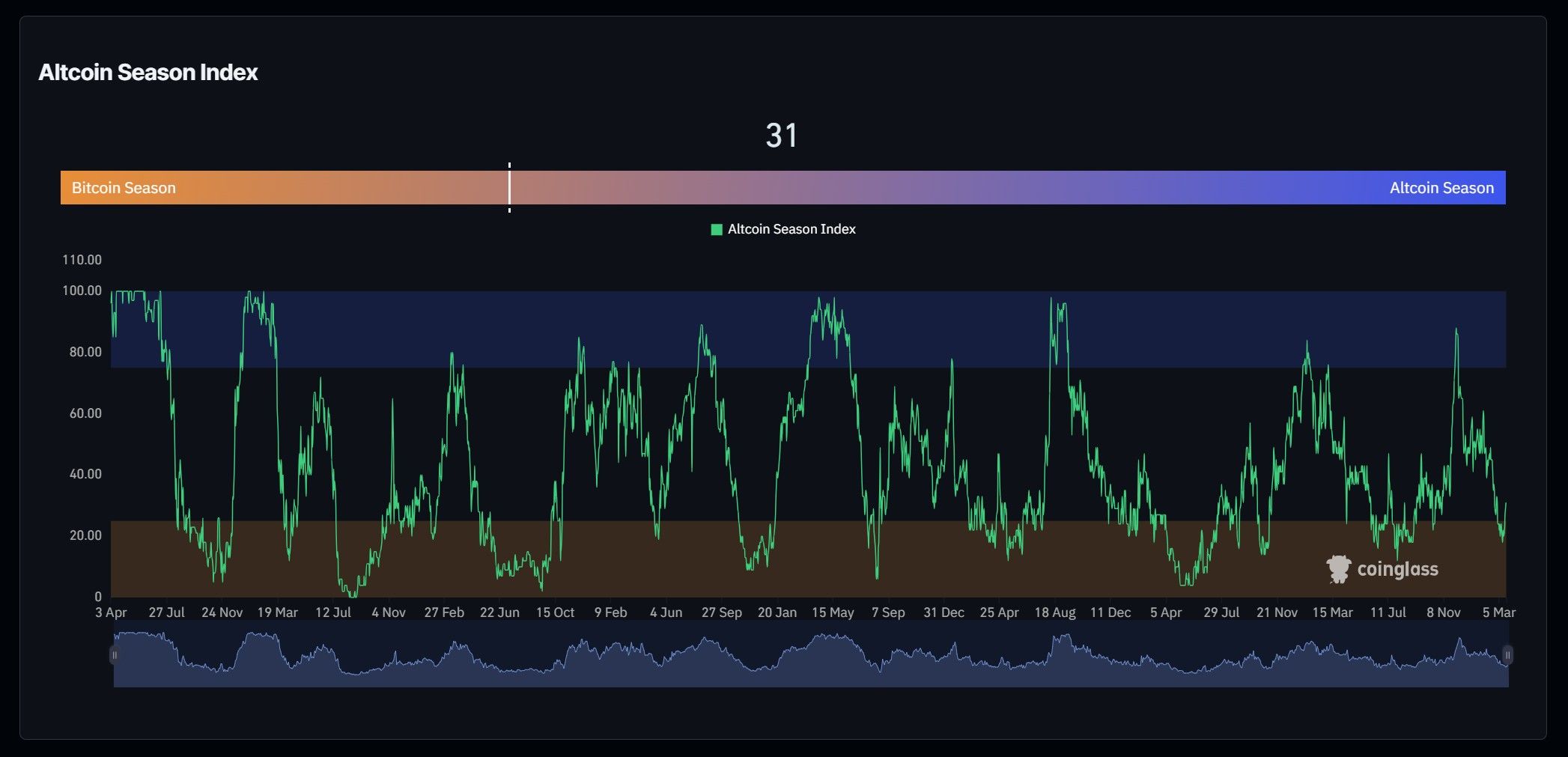
Task: Click the 18 Aug date label
Action: tap(1054, 612)
